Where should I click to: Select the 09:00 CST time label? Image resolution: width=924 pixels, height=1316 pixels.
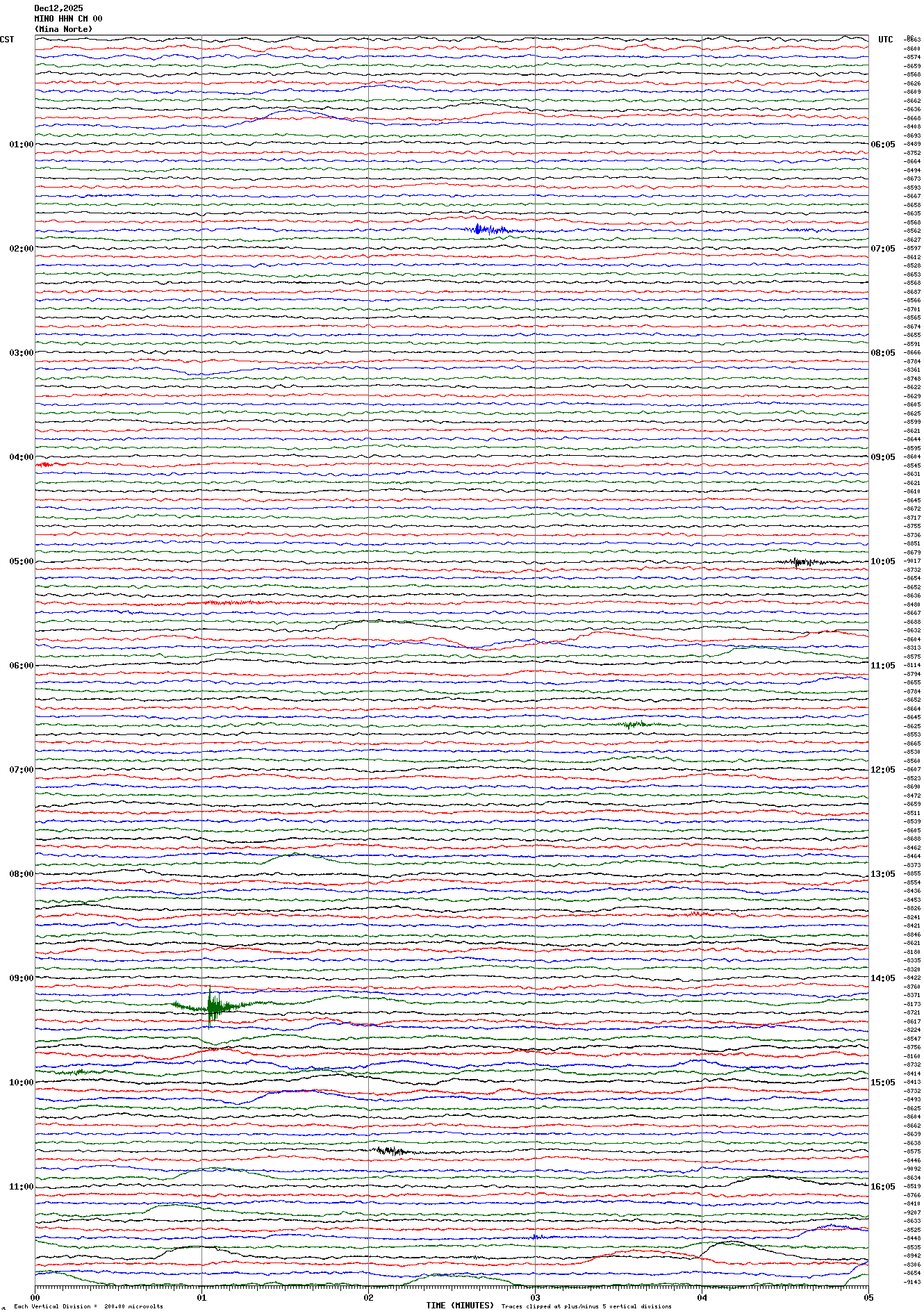[x=21, y=978]
